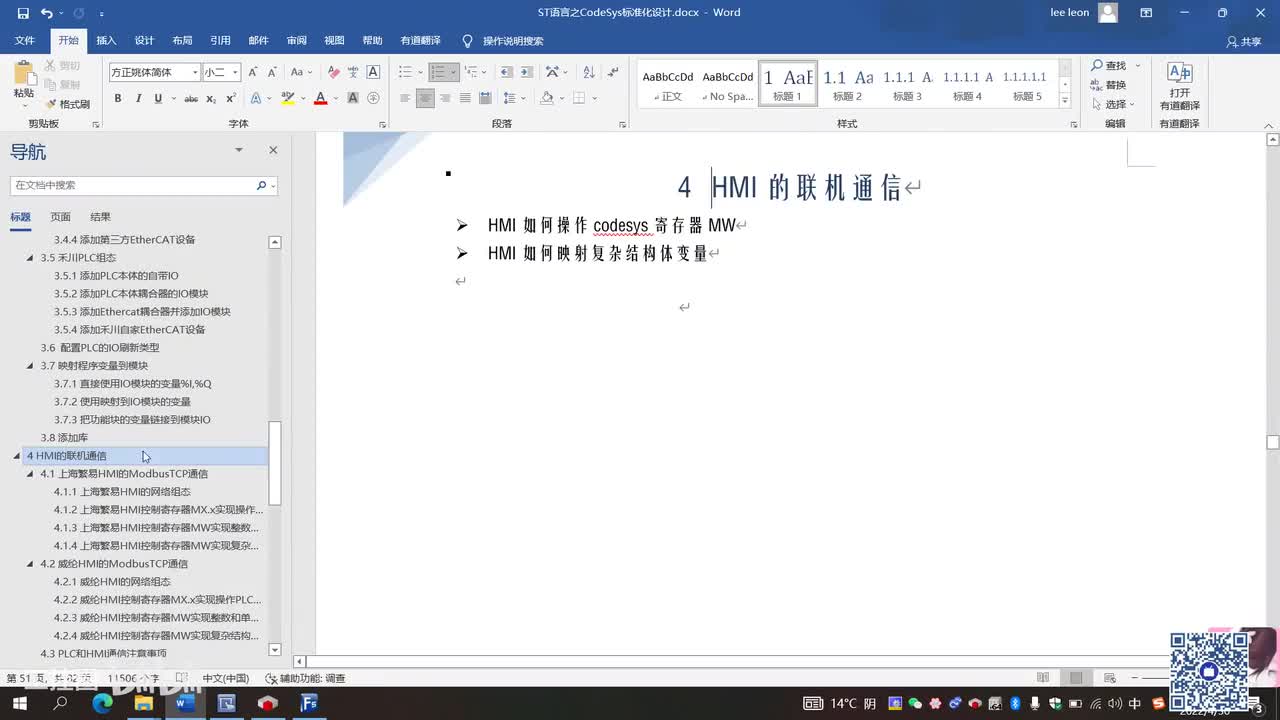
Task: Switch to 布局 ribbon tab
Action: (182, 41)
